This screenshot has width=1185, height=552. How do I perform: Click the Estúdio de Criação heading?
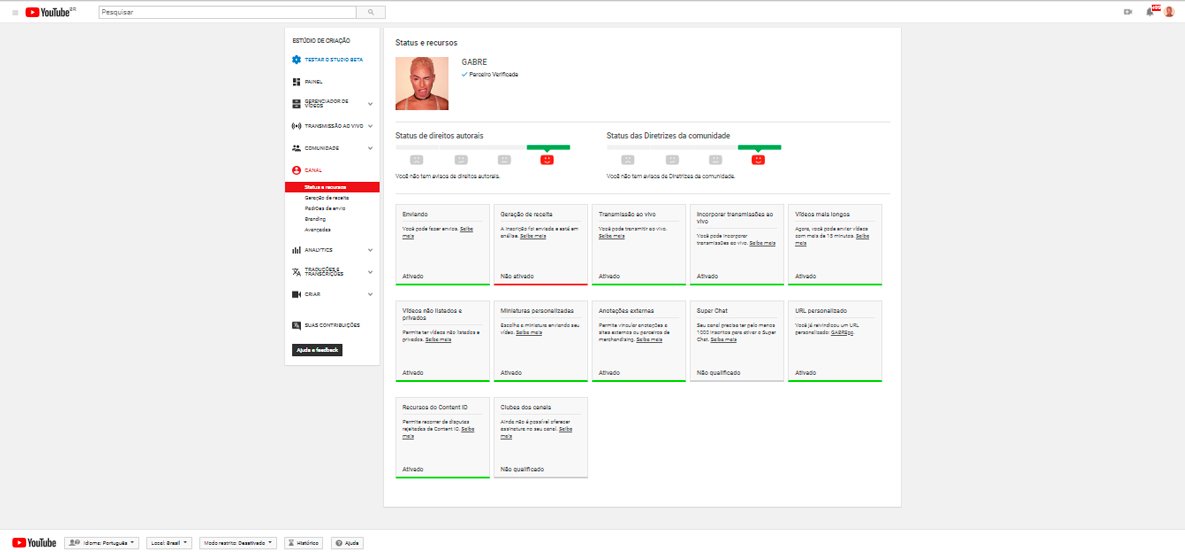click(321, 40)
